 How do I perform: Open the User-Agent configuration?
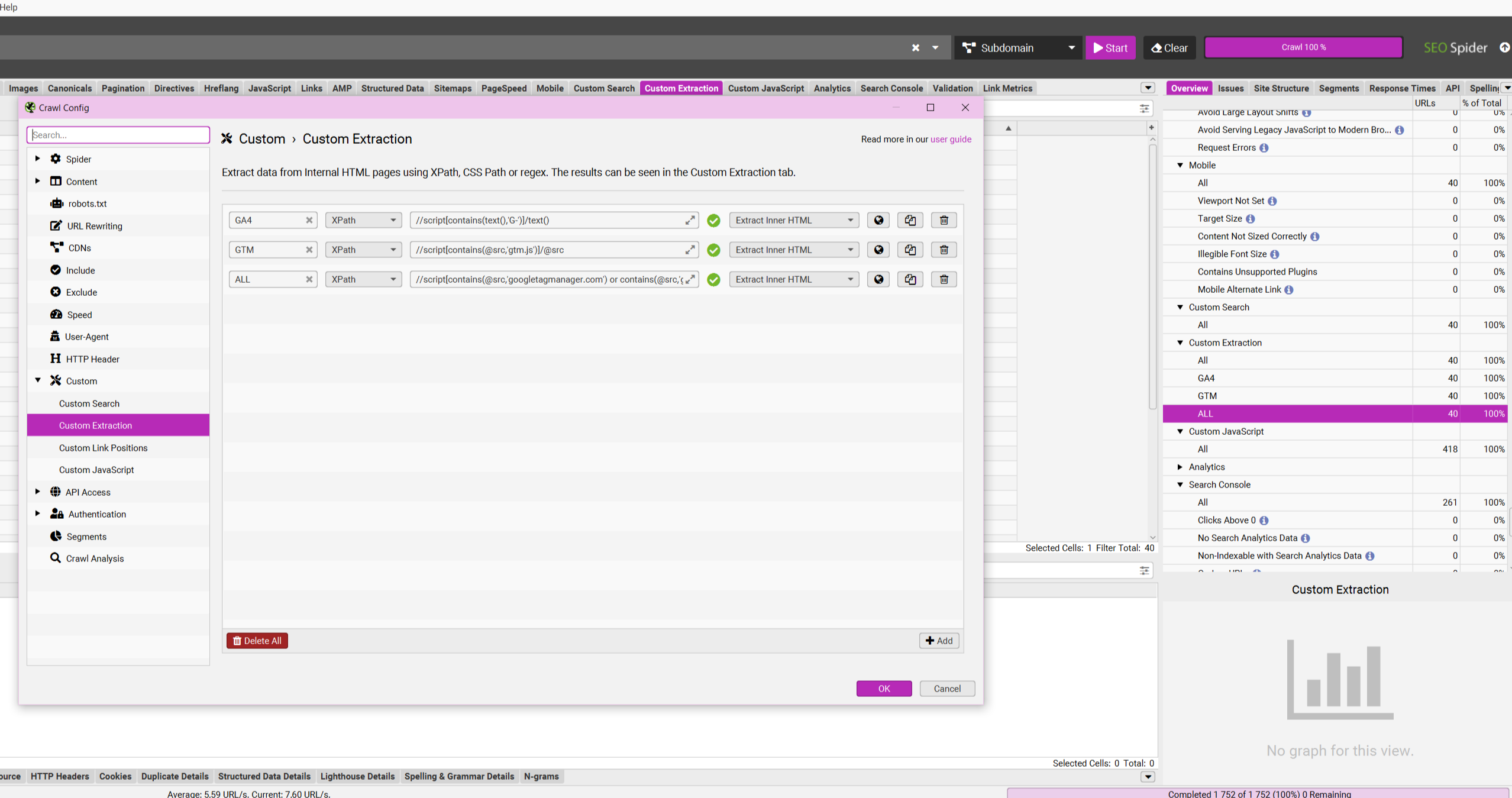[x=86, y=337]
